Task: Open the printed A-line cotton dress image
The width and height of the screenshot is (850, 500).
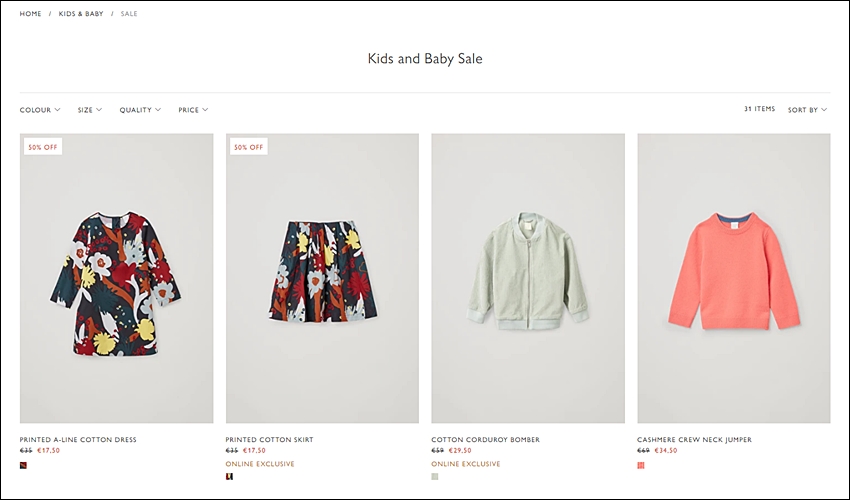Action: (117, 278)
